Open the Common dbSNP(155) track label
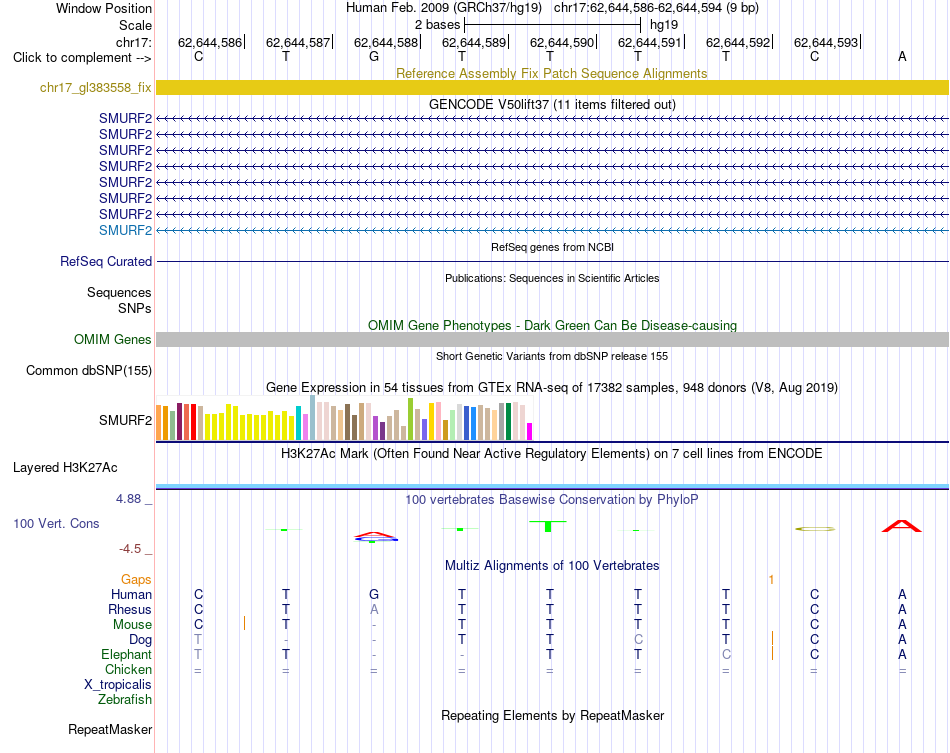950x753 pixels. point(89,370)
